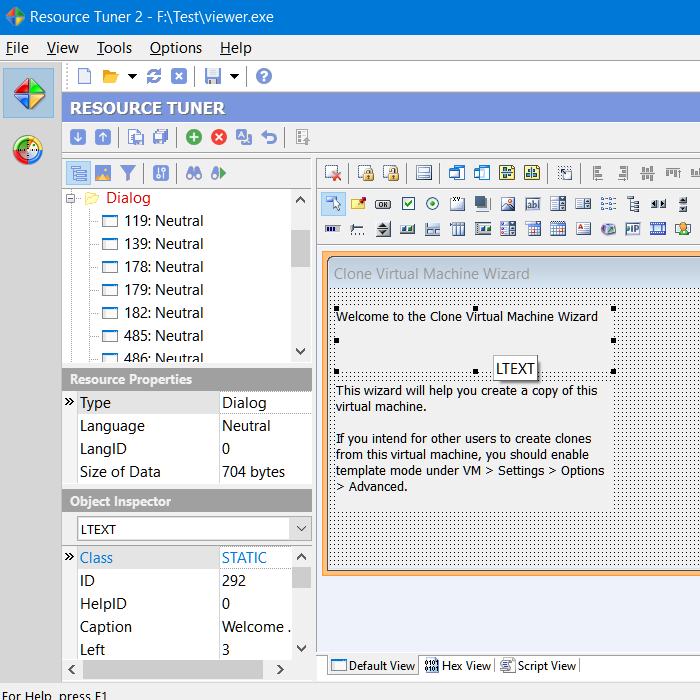Pick the month calendar control tool

[x=558, y=229]
